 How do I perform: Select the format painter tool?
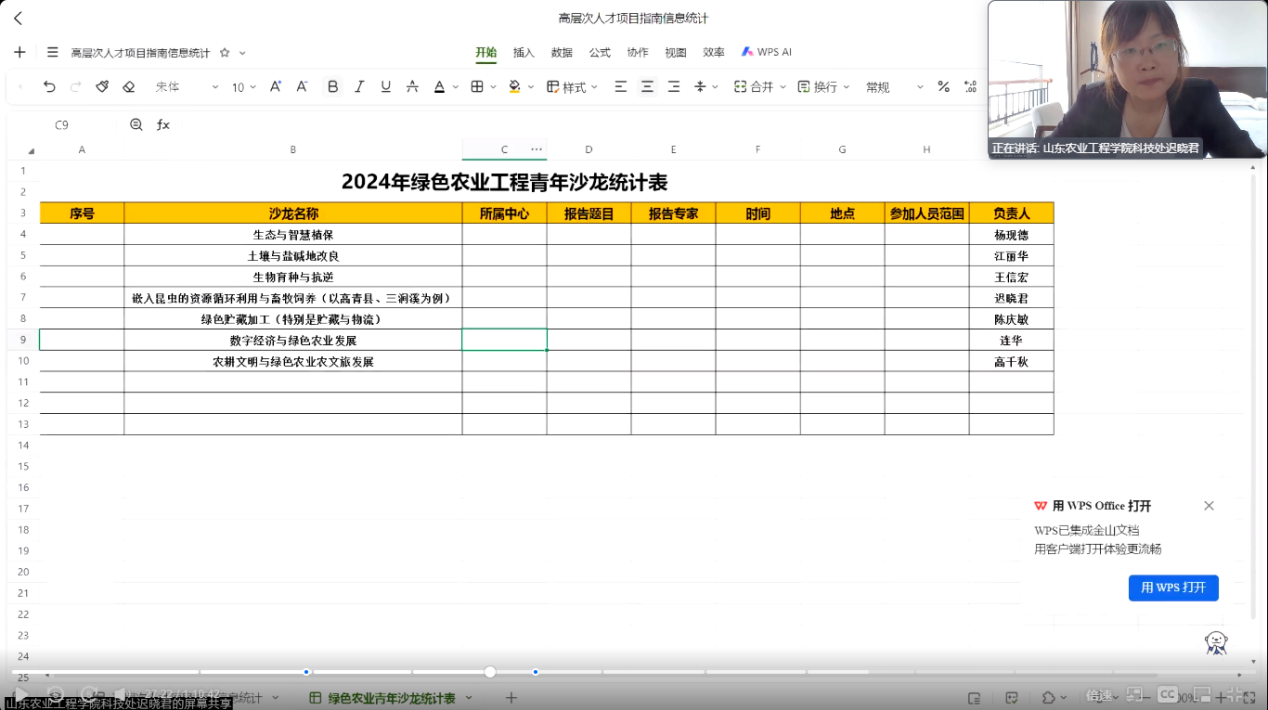coord(101,87)
